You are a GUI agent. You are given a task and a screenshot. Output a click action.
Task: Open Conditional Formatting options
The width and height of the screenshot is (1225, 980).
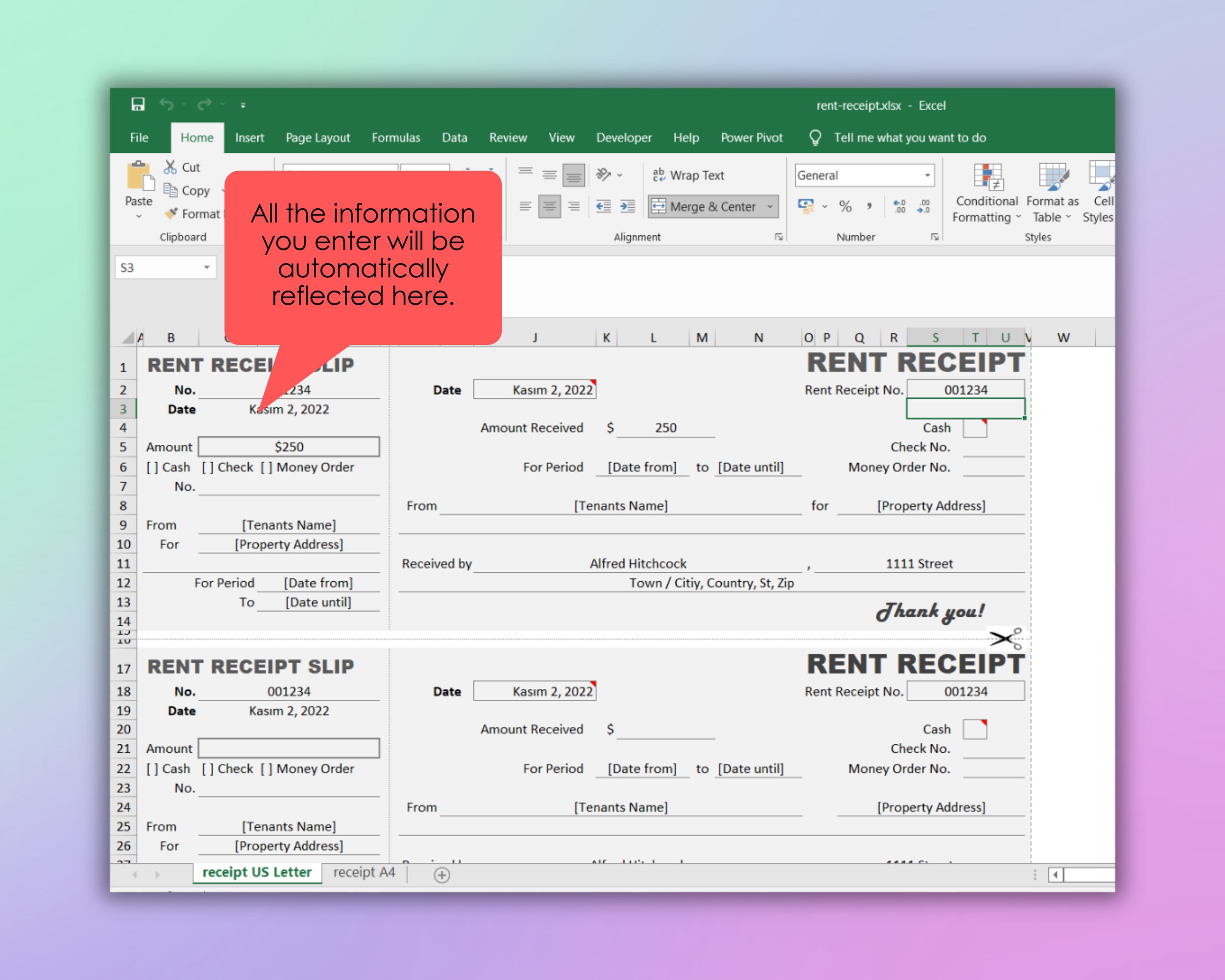click(x=987, y=190)
